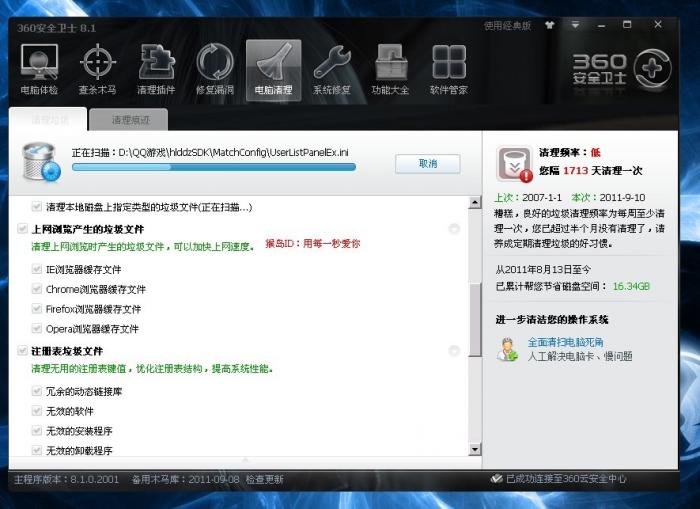Open 查杀木马 trojan scan icon
The image size is (700, 509).
coord(97,70)
